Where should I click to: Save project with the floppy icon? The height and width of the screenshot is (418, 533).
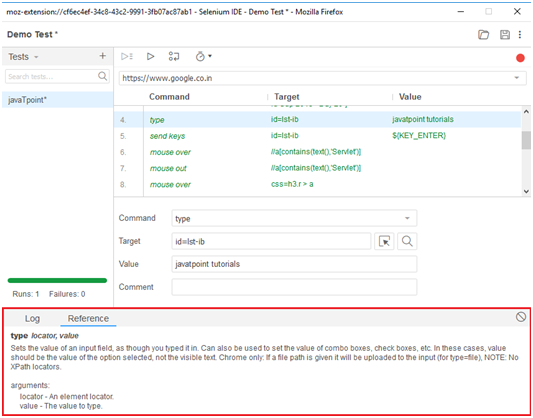click(x=505, y=35)
